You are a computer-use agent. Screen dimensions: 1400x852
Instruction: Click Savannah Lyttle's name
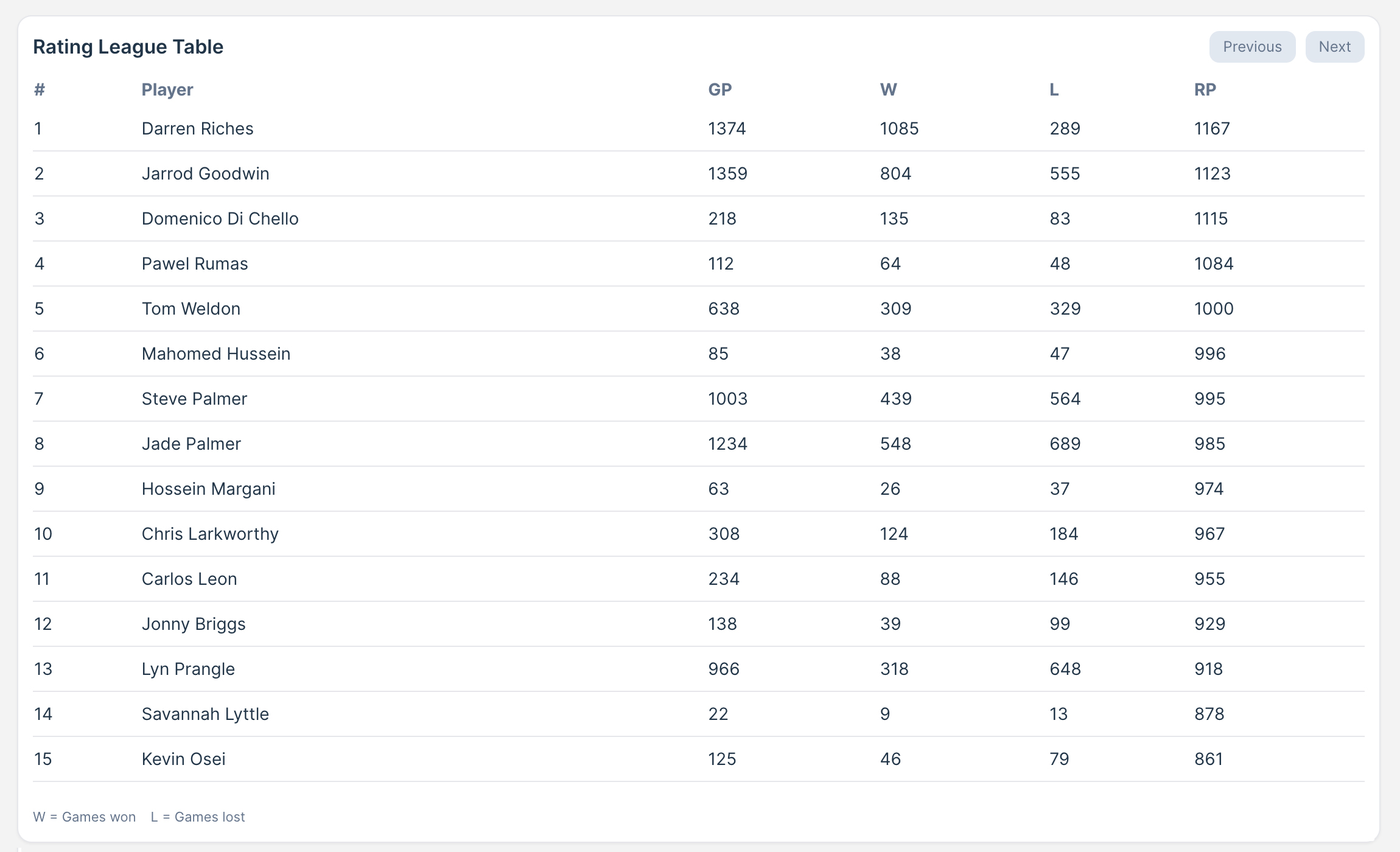[x=205, y=714]
